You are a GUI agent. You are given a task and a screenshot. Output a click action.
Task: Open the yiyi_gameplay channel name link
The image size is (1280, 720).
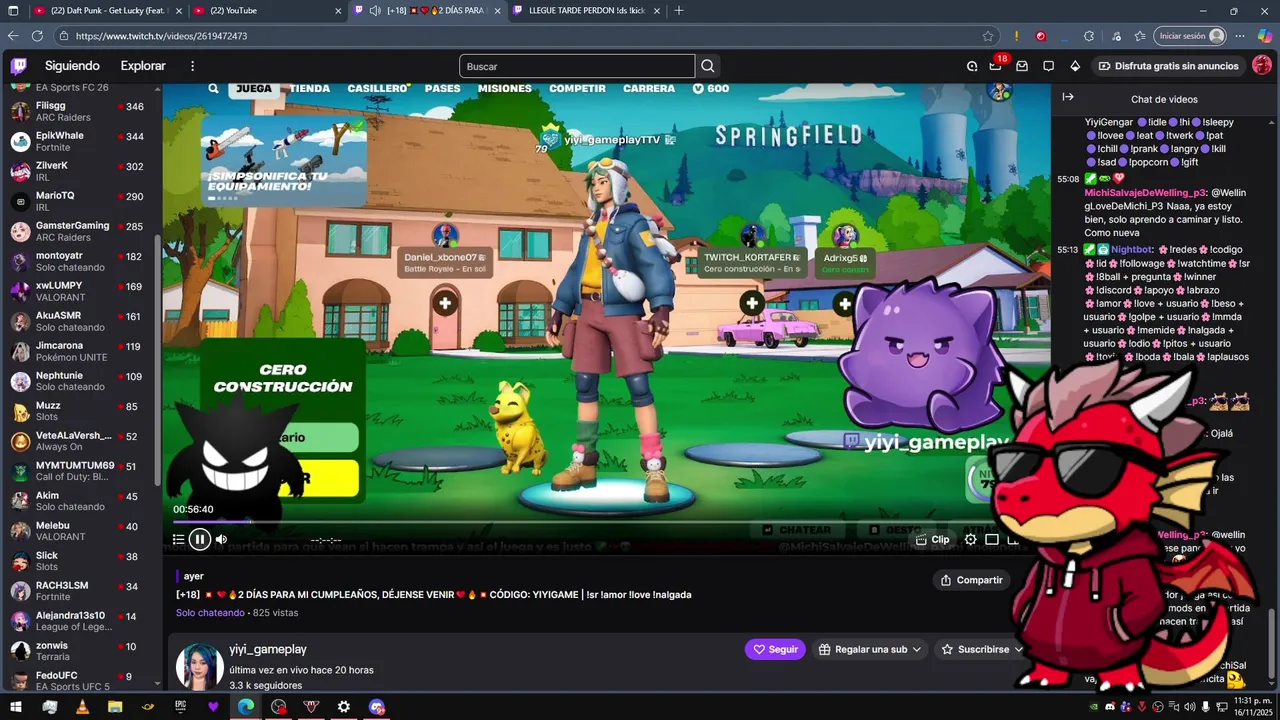pos(268,650)
